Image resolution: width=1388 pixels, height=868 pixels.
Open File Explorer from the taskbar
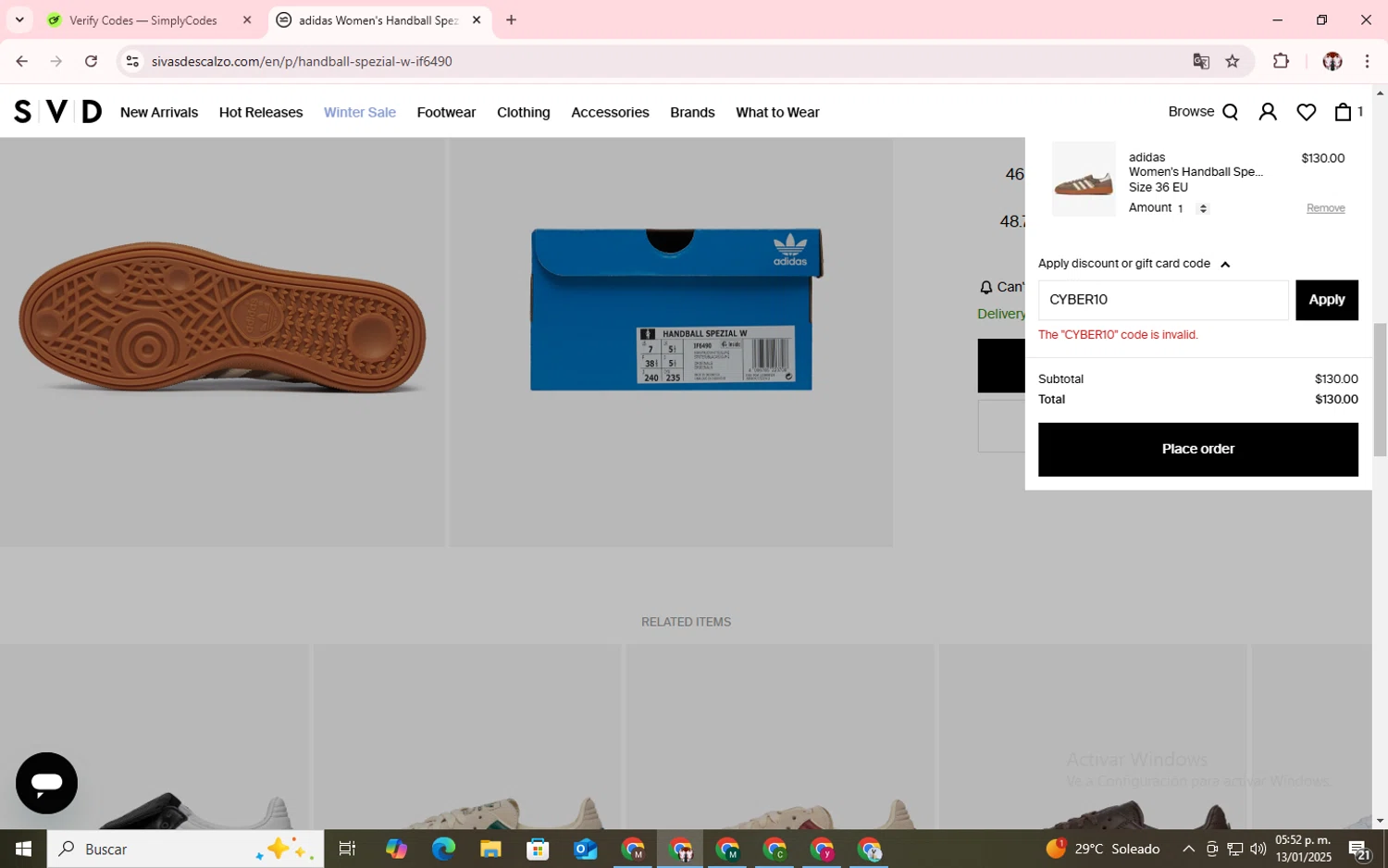point(490,849)
